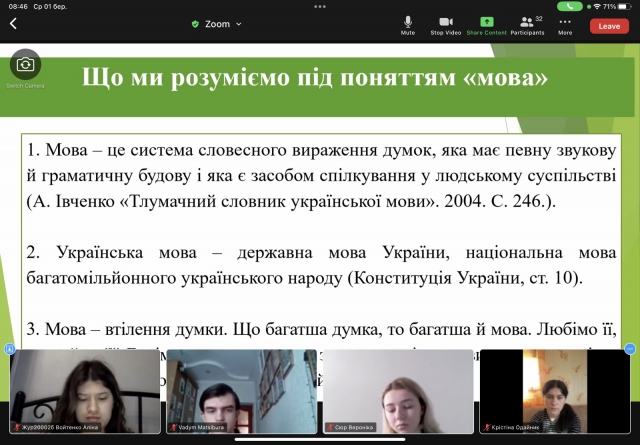Tap the three dots at top center
This screenshot has width=640, height=445.
click(320, 7)
